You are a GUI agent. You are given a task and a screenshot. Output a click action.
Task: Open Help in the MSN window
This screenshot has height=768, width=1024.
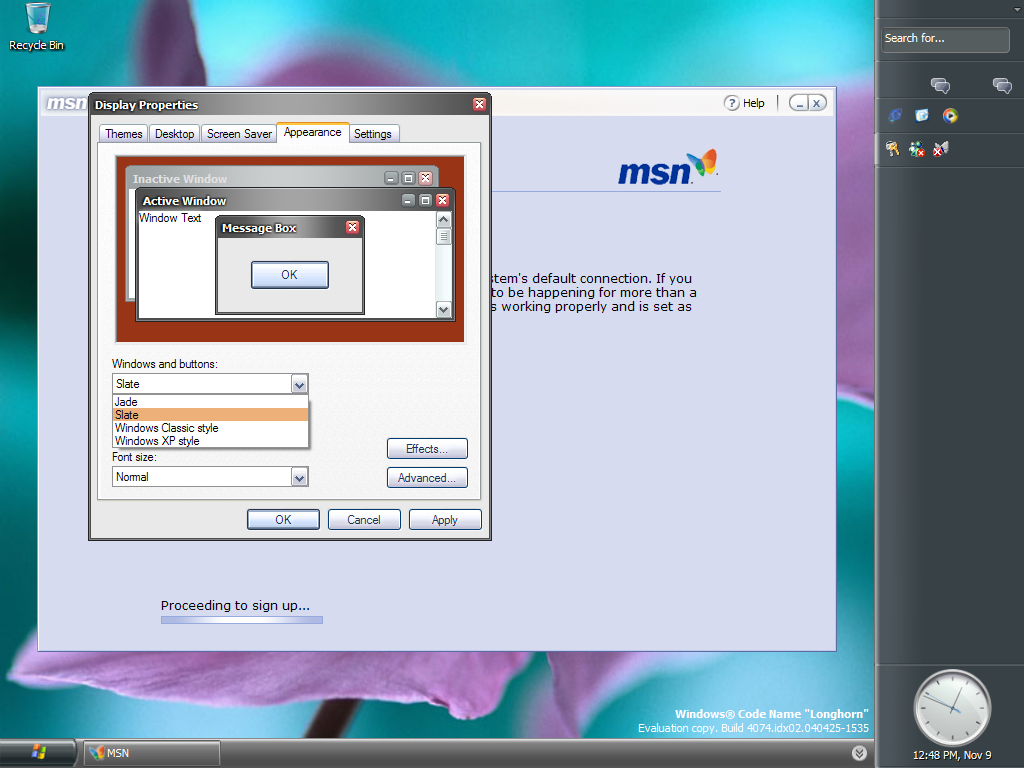coord(744,103)
